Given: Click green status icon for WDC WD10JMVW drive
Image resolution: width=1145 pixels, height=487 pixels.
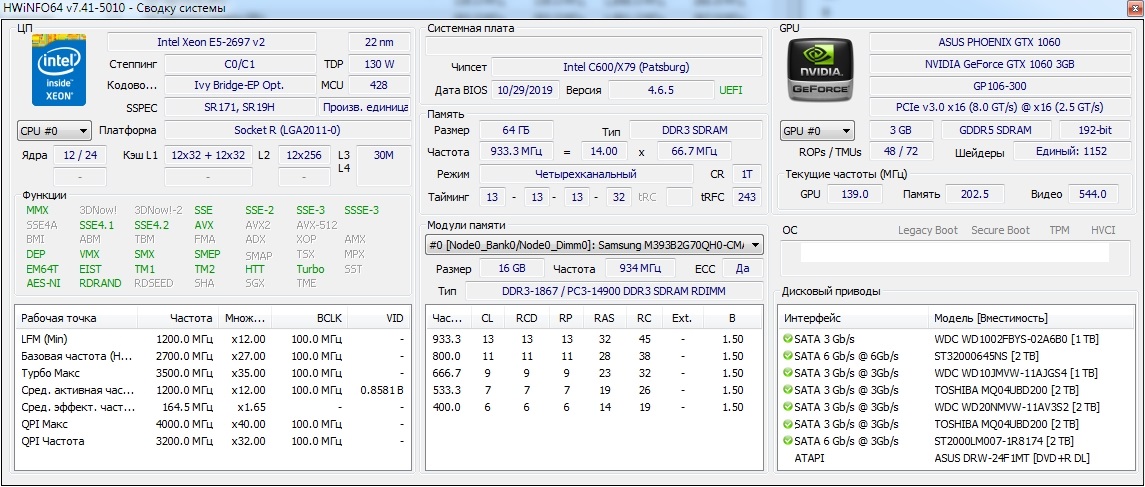Looking at the screenshot, I should point(787,373).
